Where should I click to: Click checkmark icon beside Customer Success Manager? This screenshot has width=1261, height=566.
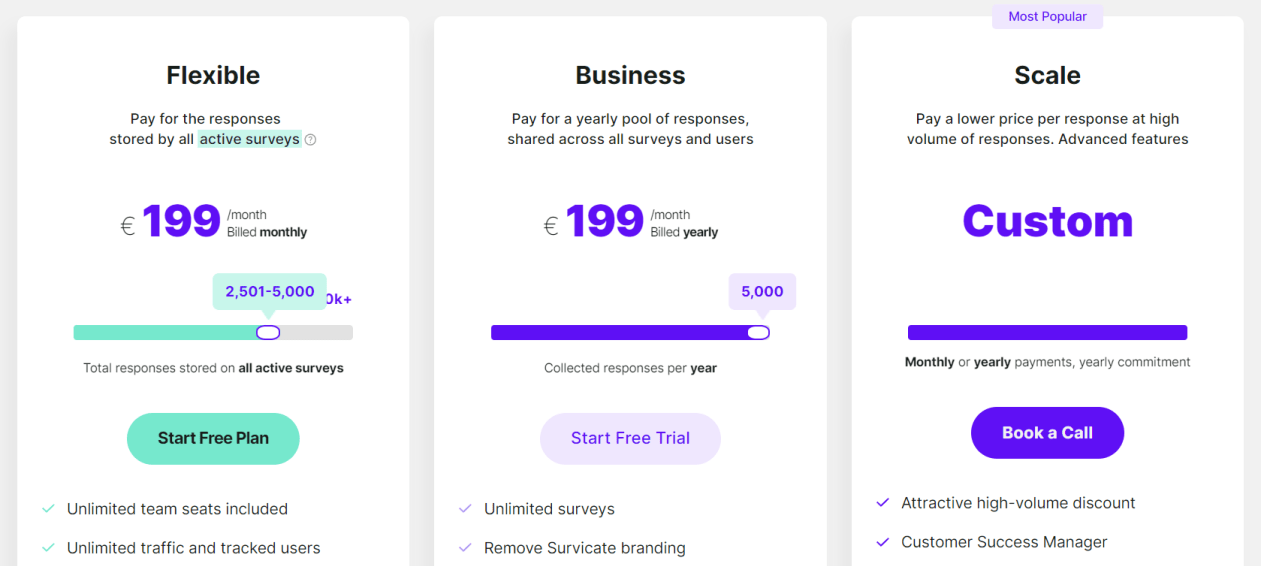pyautogui.click(x=882, y=542)
